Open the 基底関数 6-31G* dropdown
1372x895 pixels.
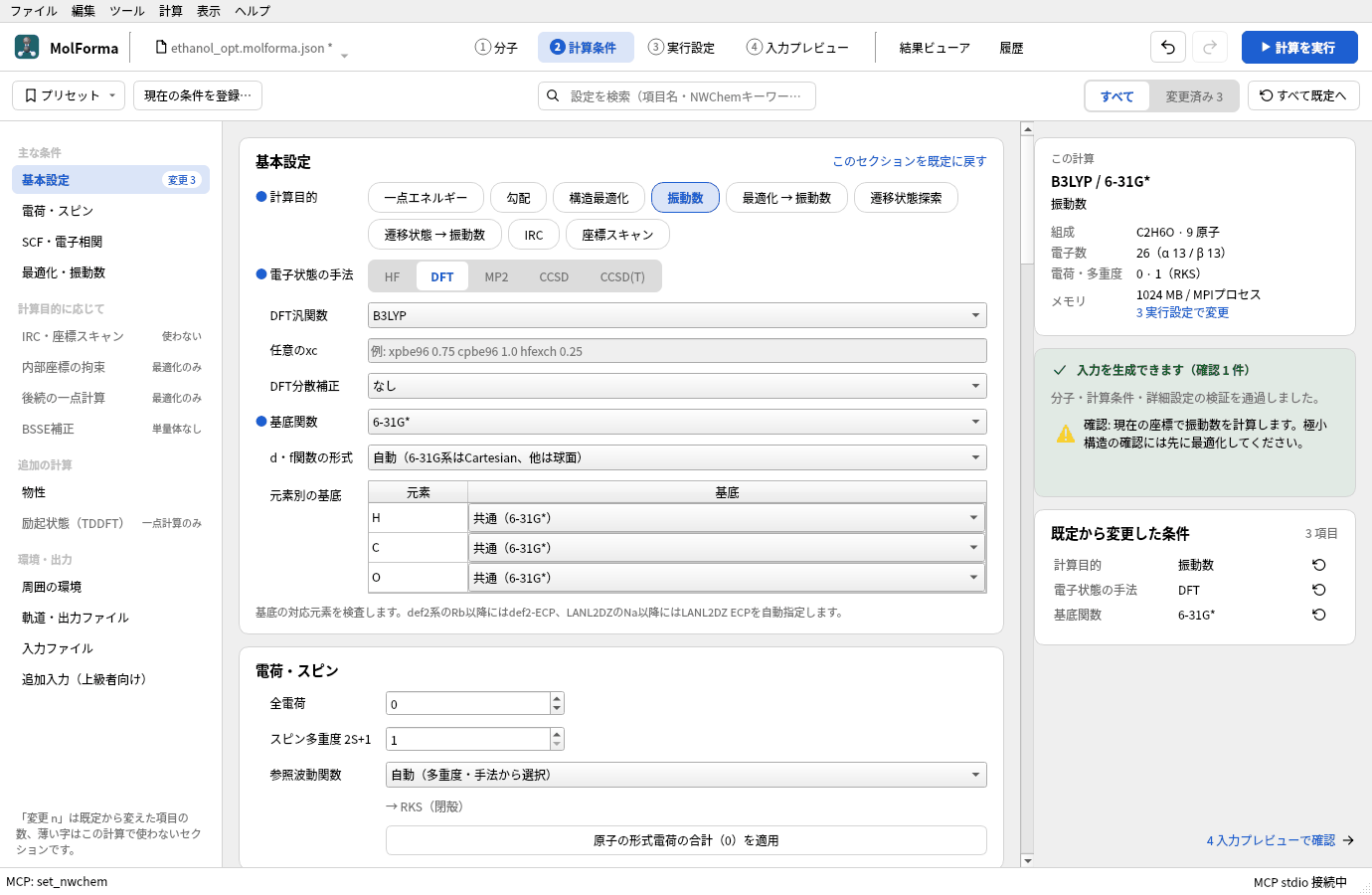677,422
